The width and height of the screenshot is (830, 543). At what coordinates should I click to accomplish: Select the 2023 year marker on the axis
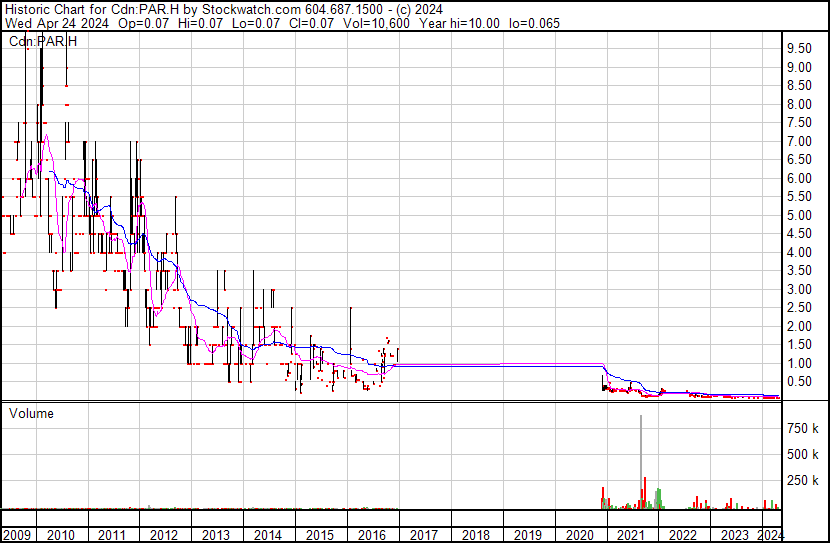click(735, 533)
